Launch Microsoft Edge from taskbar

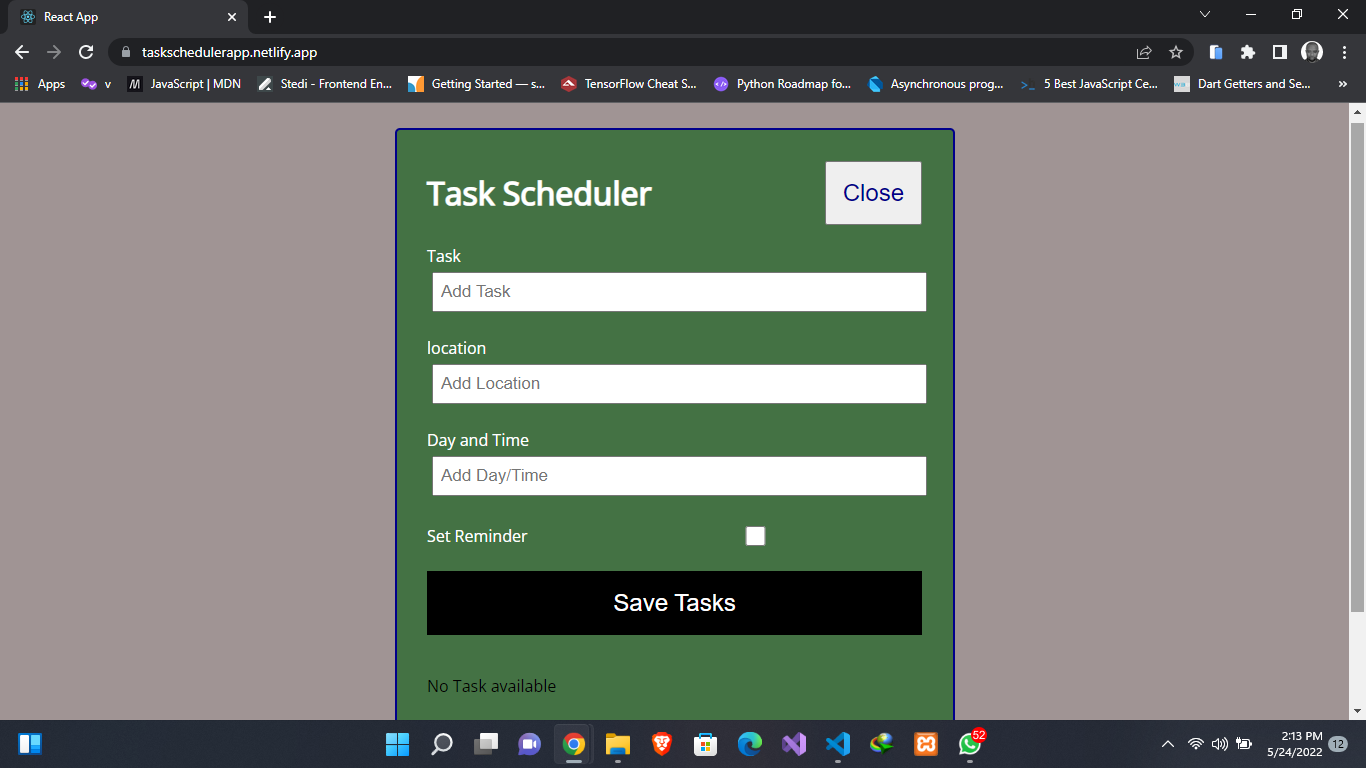749,744
